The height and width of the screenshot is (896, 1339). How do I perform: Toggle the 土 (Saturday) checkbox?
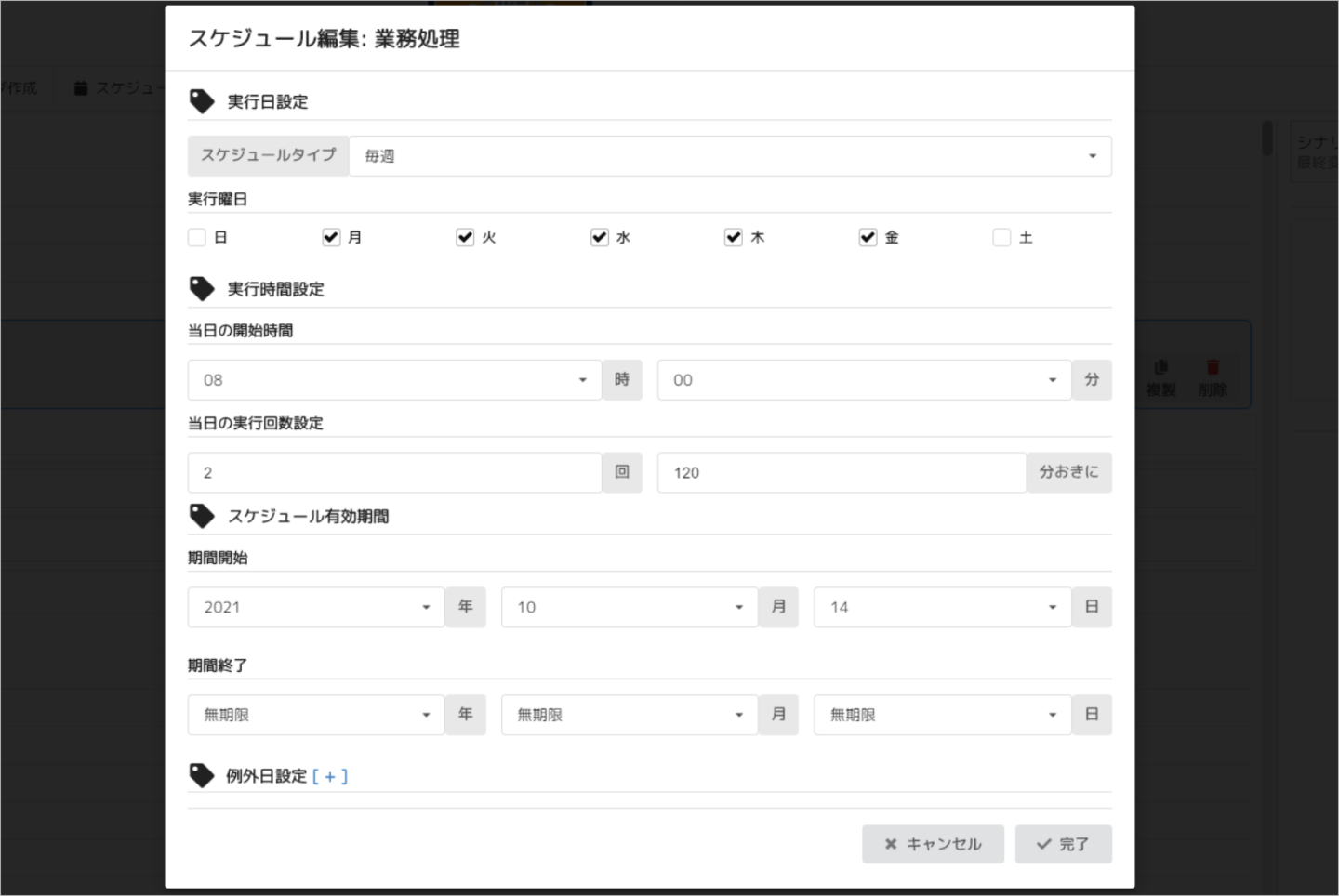point(1001,237)
